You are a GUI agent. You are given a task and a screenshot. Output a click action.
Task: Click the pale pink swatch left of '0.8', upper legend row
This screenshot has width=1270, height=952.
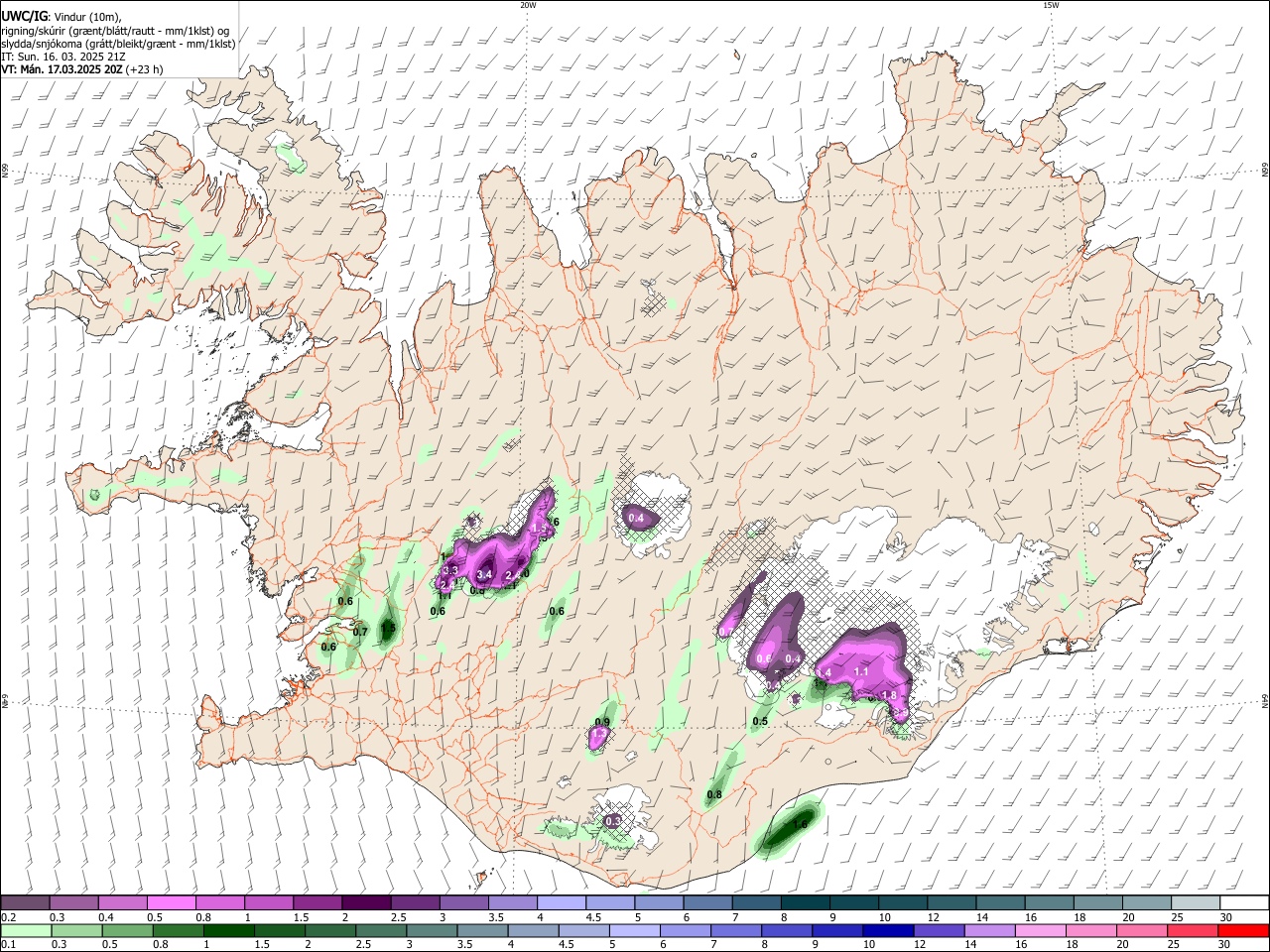(171, 902)
